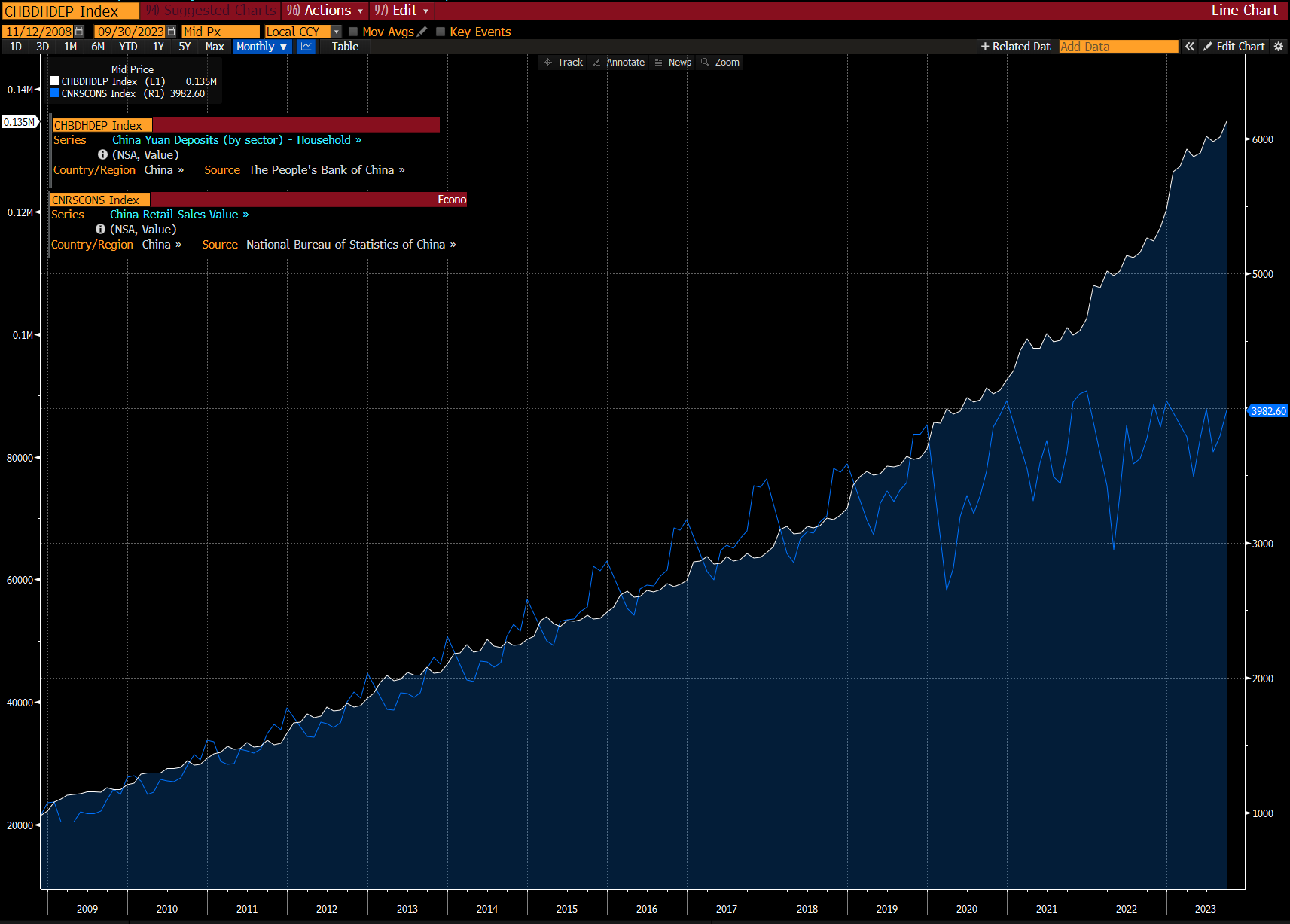Click the end date field 09/30/2023
1290x924 pixels.
(x=130, y=32)
